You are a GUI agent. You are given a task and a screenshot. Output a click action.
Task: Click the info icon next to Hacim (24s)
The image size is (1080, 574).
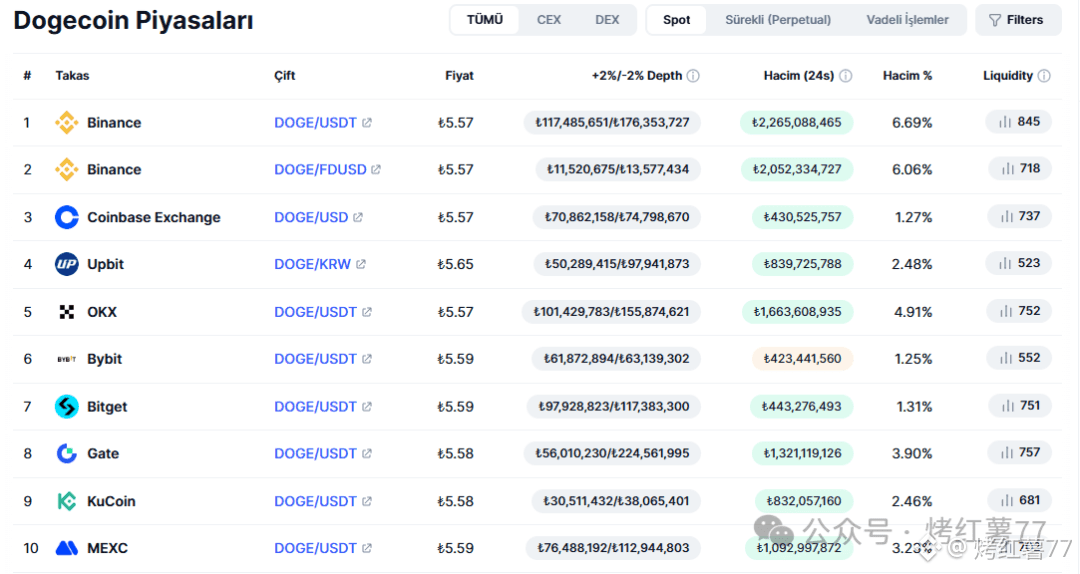[846, 76]
